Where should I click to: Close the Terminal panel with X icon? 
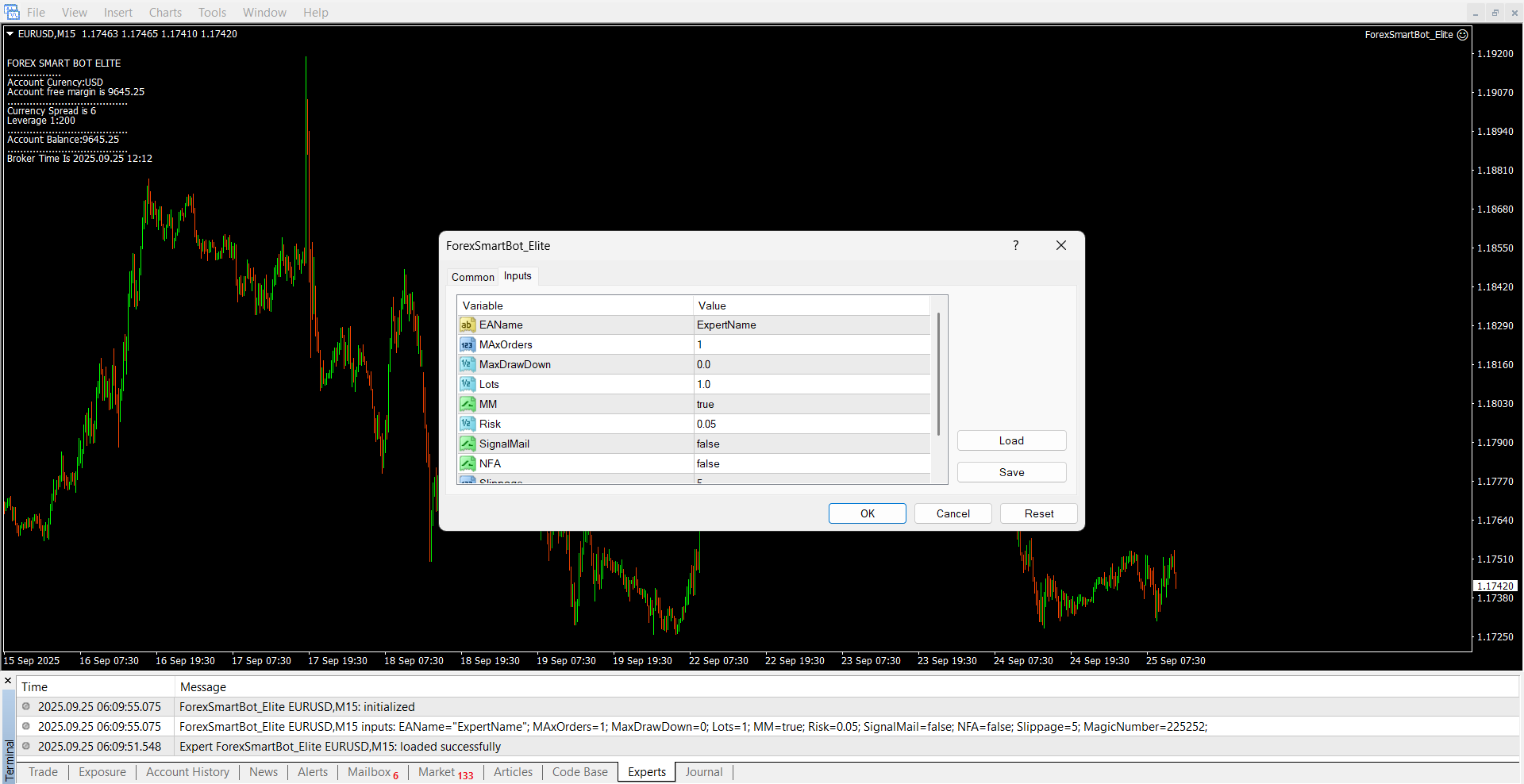(8, 681)
